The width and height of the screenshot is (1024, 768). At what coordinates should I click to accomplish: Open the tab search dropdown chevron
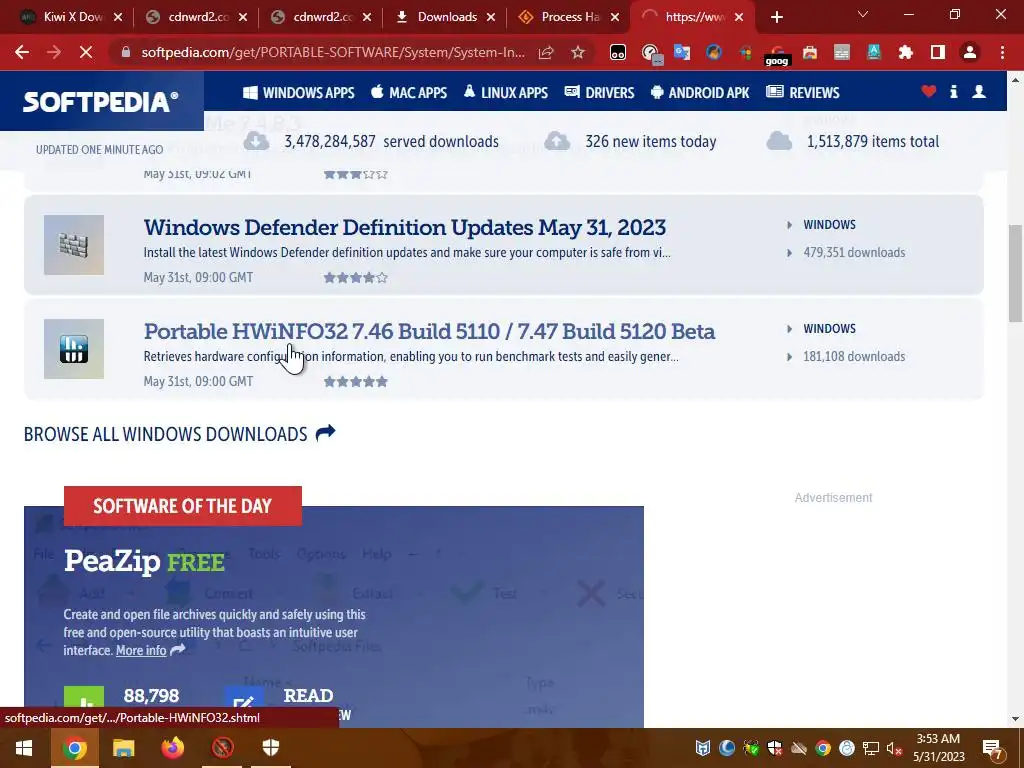coord(863,14)
